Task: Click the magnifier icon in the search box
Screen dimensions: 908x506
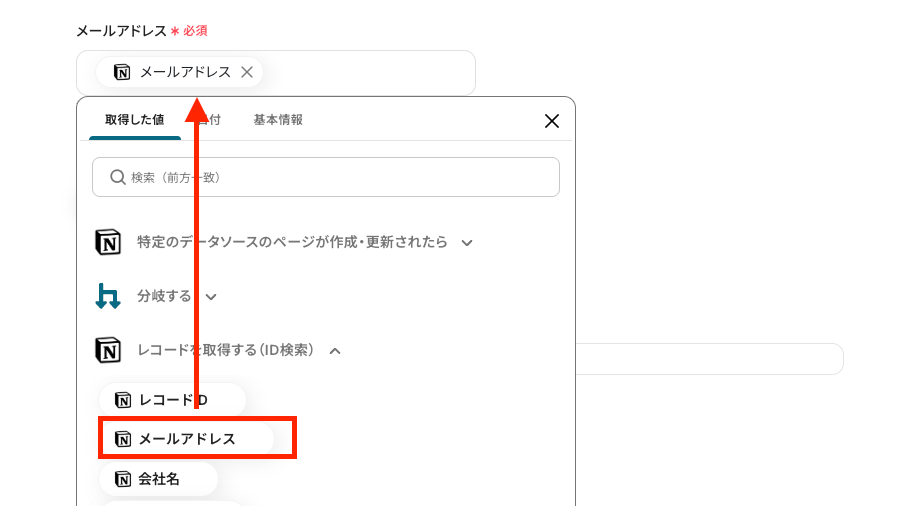Action: click(x=118, y=177)
